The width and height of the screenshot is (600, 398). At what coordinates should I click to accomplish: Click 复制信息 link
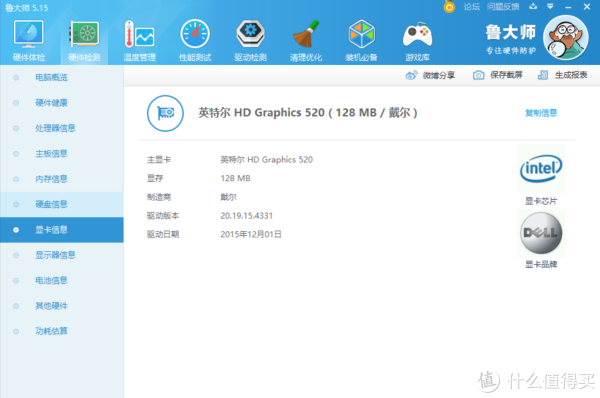click(x=541, y=113)
